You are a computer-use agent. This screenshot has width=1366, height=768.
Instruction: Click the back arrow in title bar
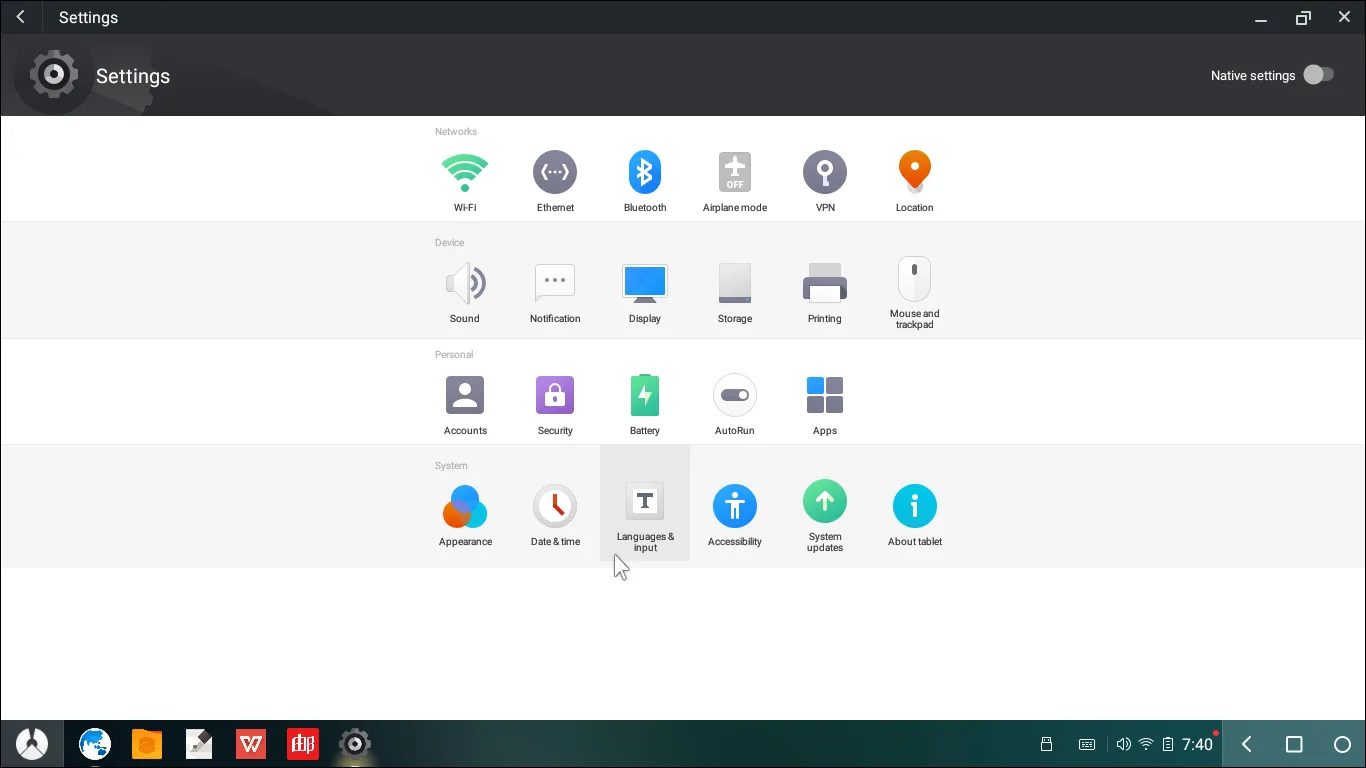(x=21, y=18)
